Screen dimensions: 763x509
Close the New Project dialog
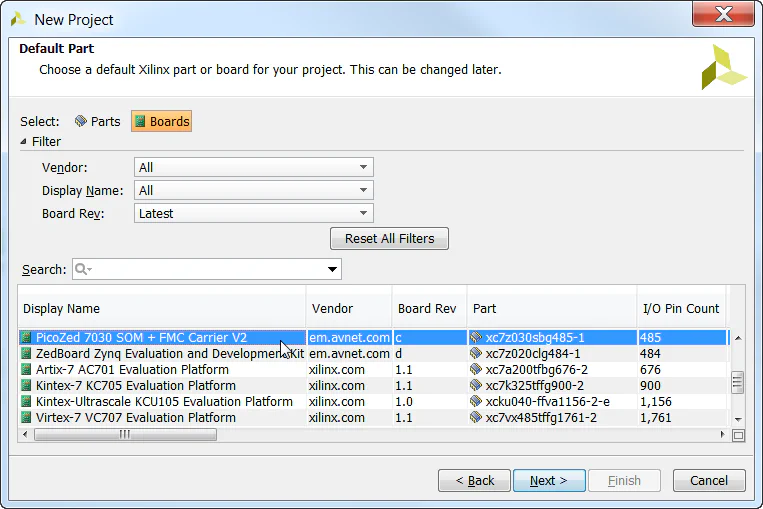[724, 14]
